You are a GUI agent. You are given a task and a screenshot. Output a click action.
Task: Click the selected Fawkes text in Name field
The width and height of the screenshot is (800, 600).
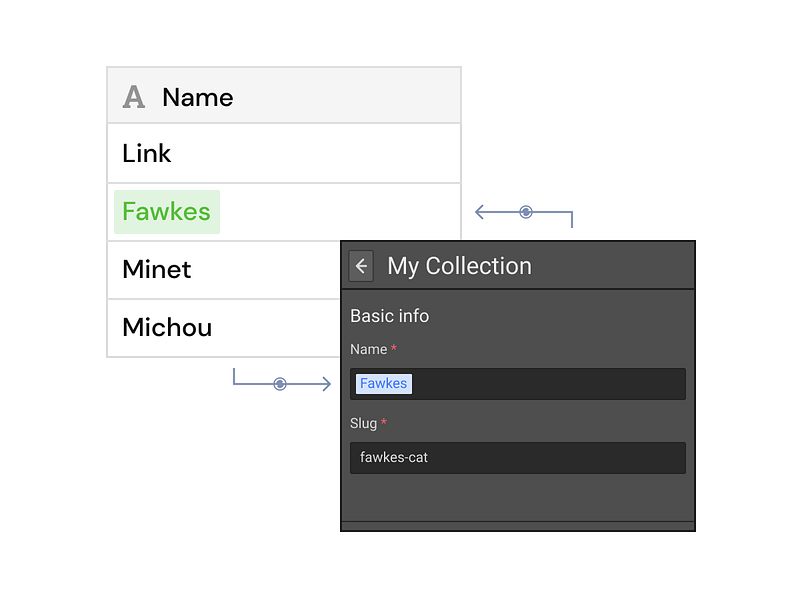(x=384, y=384)
